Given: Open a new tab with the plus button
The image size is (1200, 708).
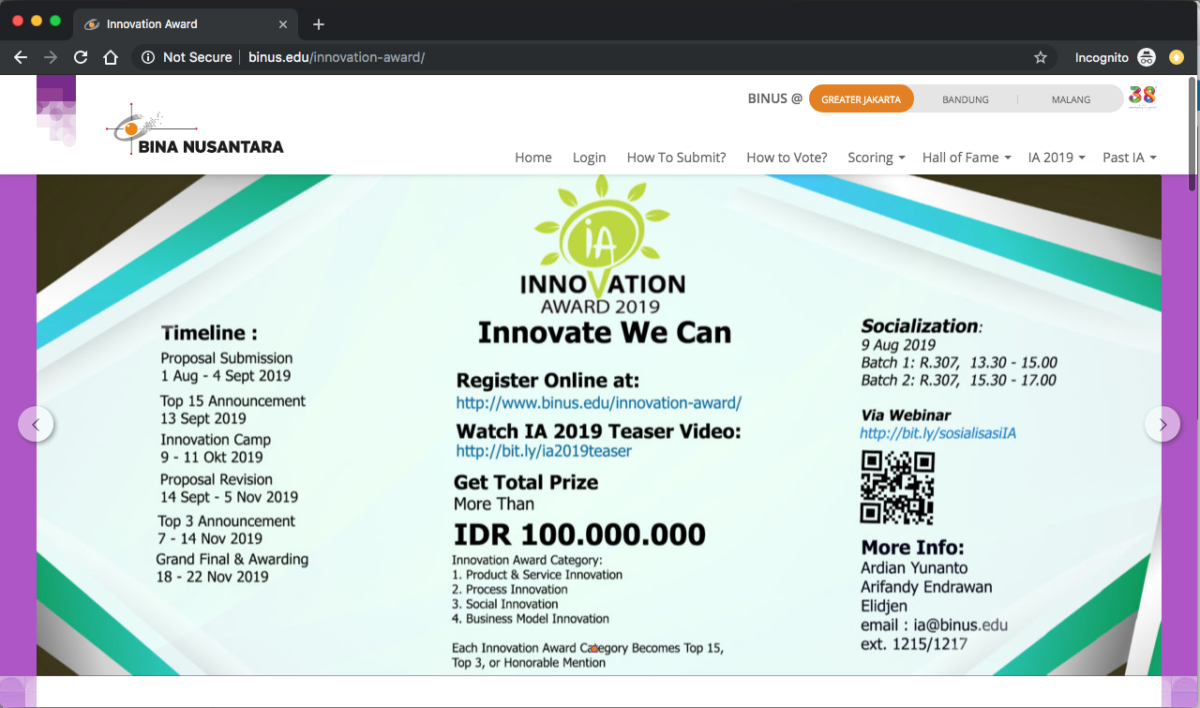Looking at the screenshot, I should (319, 24).
